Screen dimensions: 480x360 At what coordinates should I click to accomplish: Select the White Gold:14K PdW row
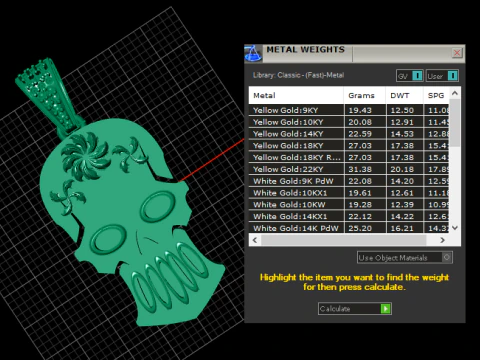[x=349, y=228]
